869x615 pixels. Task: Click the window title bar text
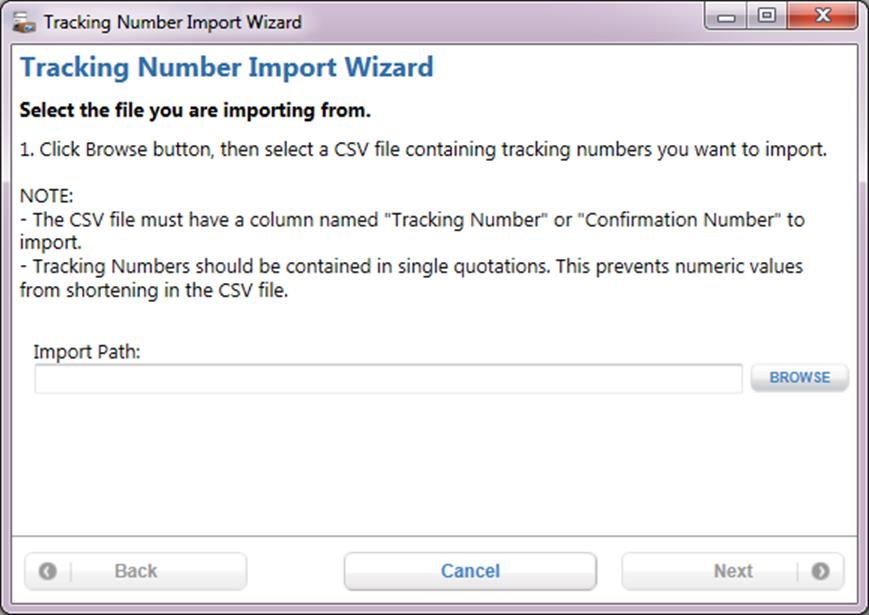point(172,22)
